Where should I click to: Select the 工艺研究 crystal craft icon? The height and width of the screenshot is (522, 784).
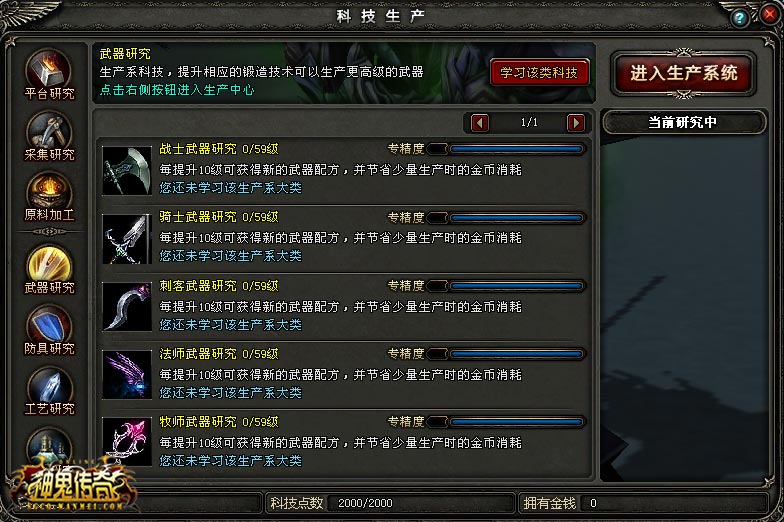[x=49, y=390]
